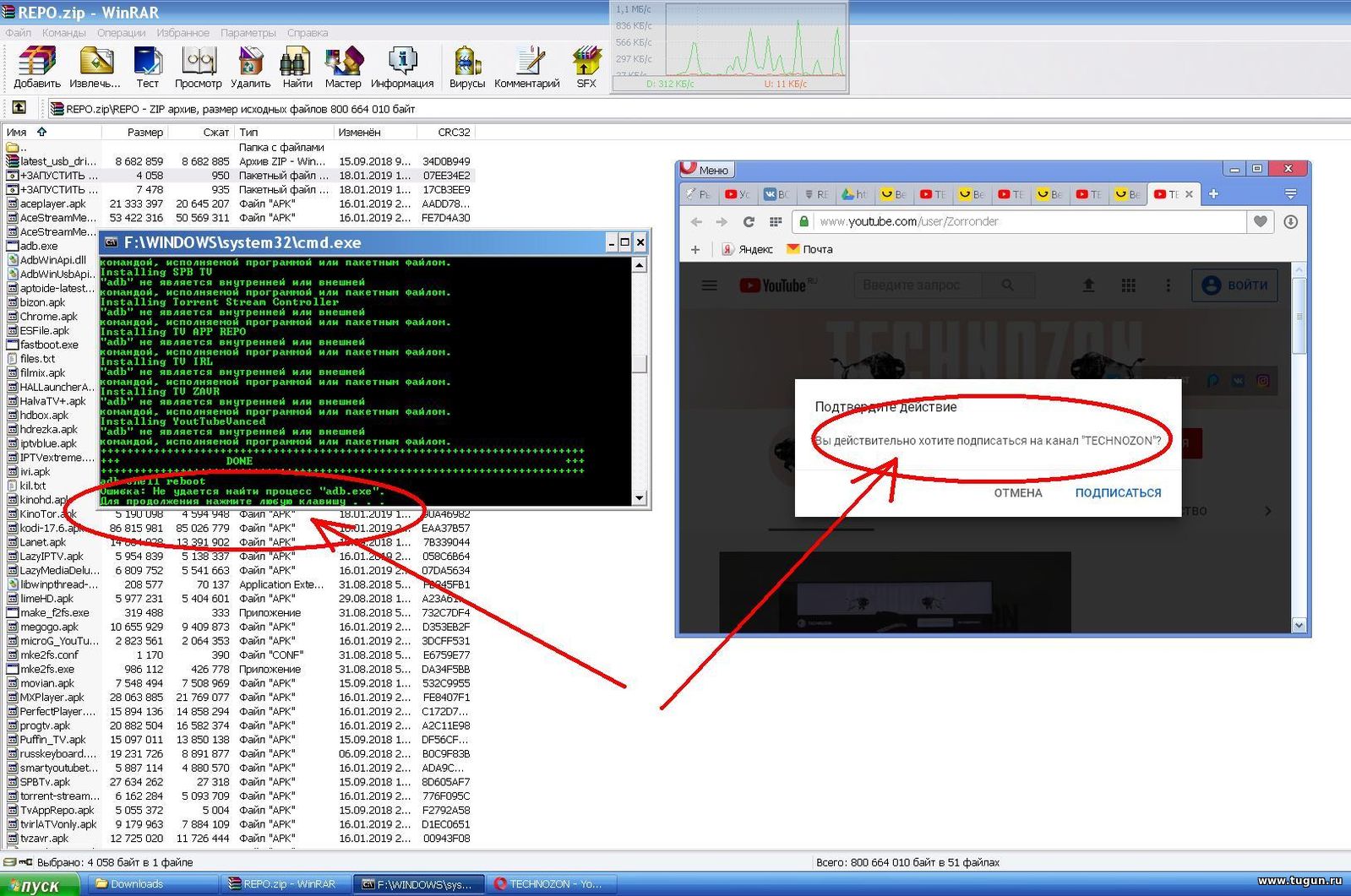Select the tvzavr.apk file row
The height and width of the screenshot is (896, 1351).
238,839
